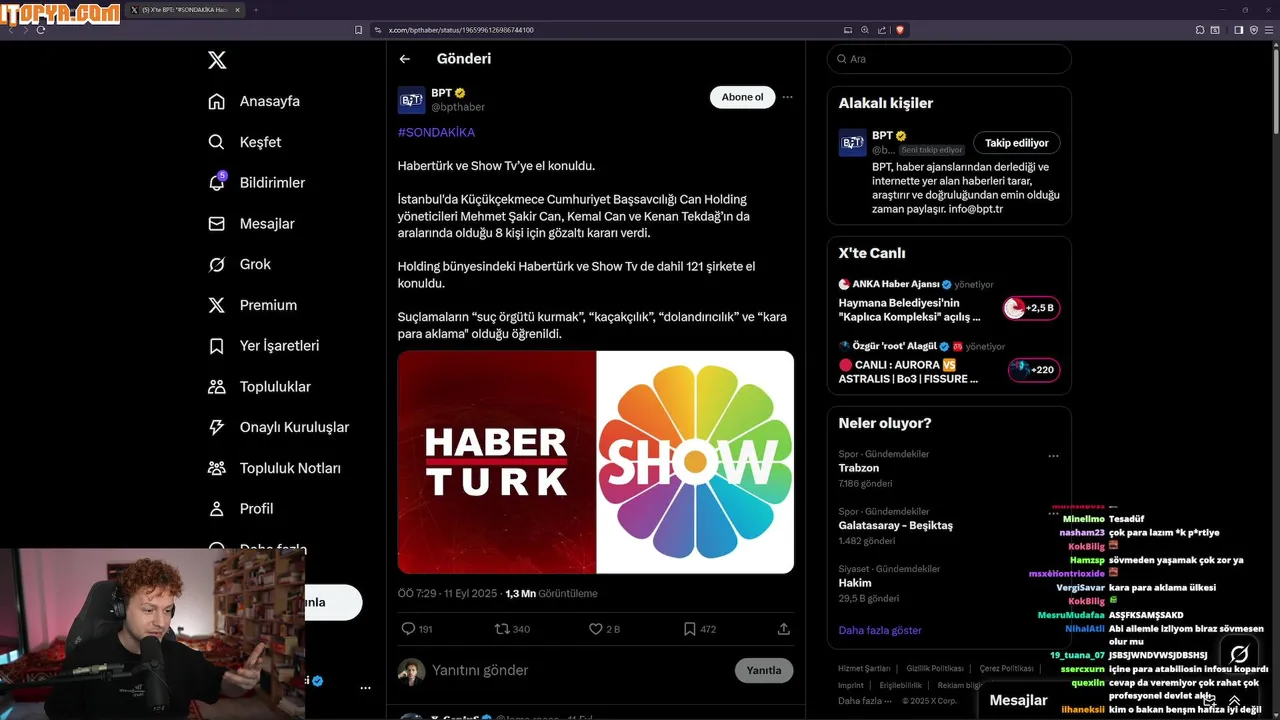Open Daha fazla footer menu
The width and height of the screenshot is (1280, 720).
tap(864, 700)
